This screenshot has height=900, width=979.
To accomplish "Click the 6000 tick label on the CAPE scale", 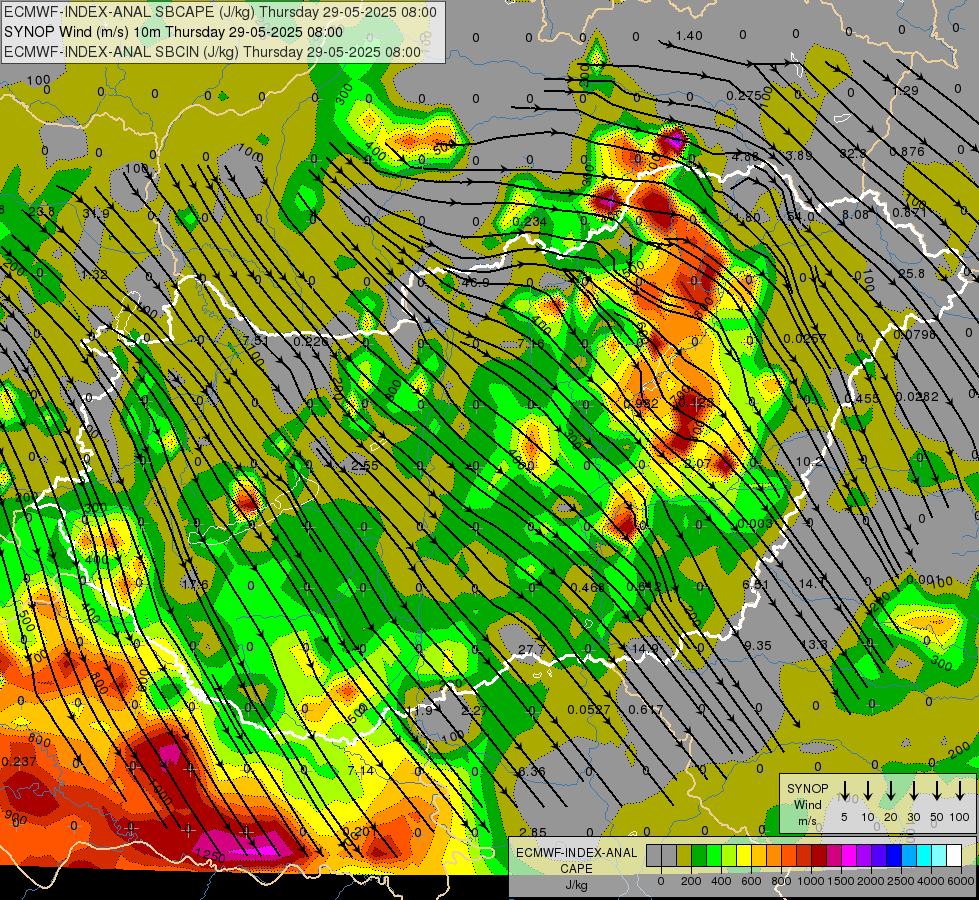I will tap(960, 881).
